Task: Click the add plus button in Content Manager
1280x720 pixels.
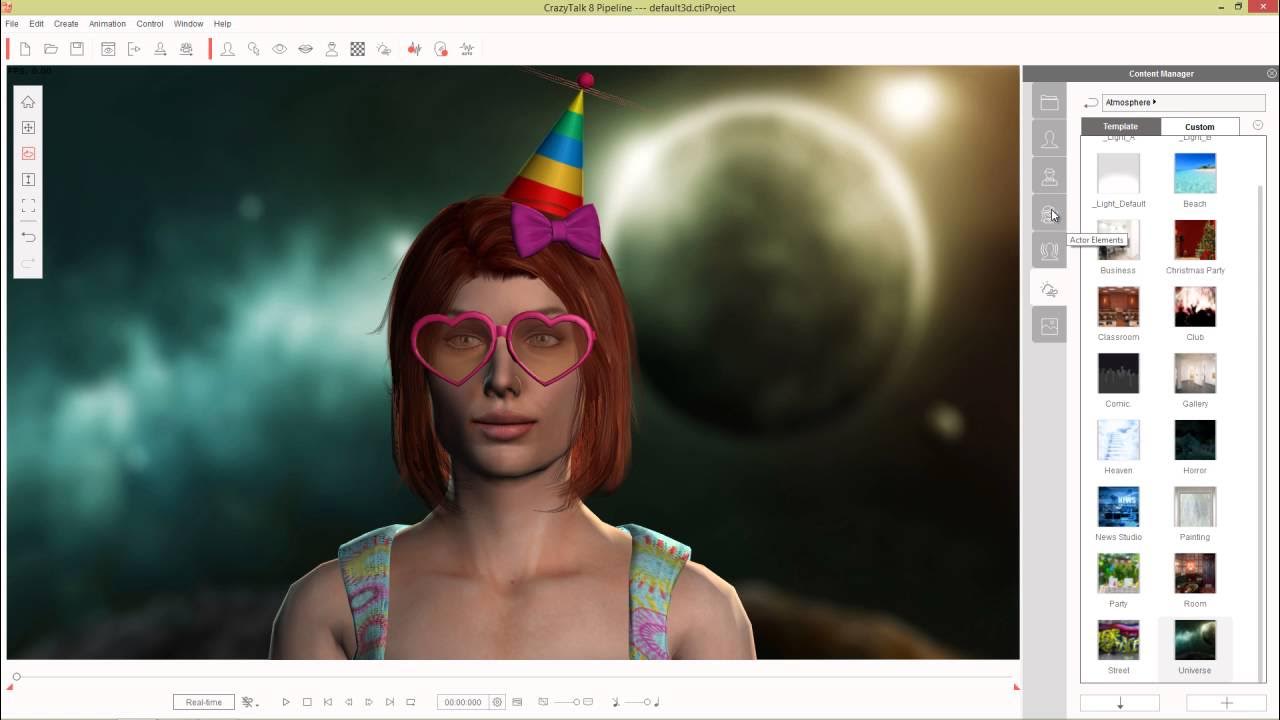Action: [1226, 703]
